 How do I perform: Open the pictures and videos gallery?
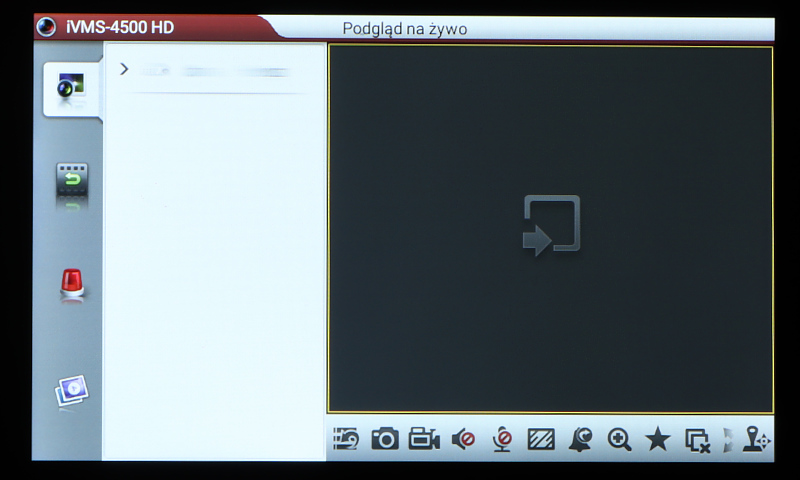[x=71, y=391]
